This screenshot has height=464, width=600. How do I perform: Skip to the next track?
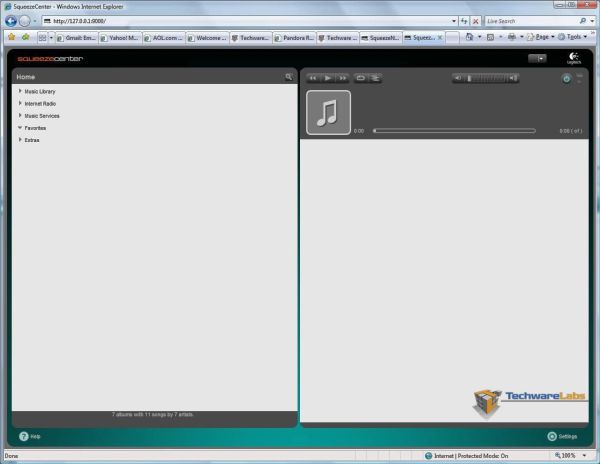342,78
